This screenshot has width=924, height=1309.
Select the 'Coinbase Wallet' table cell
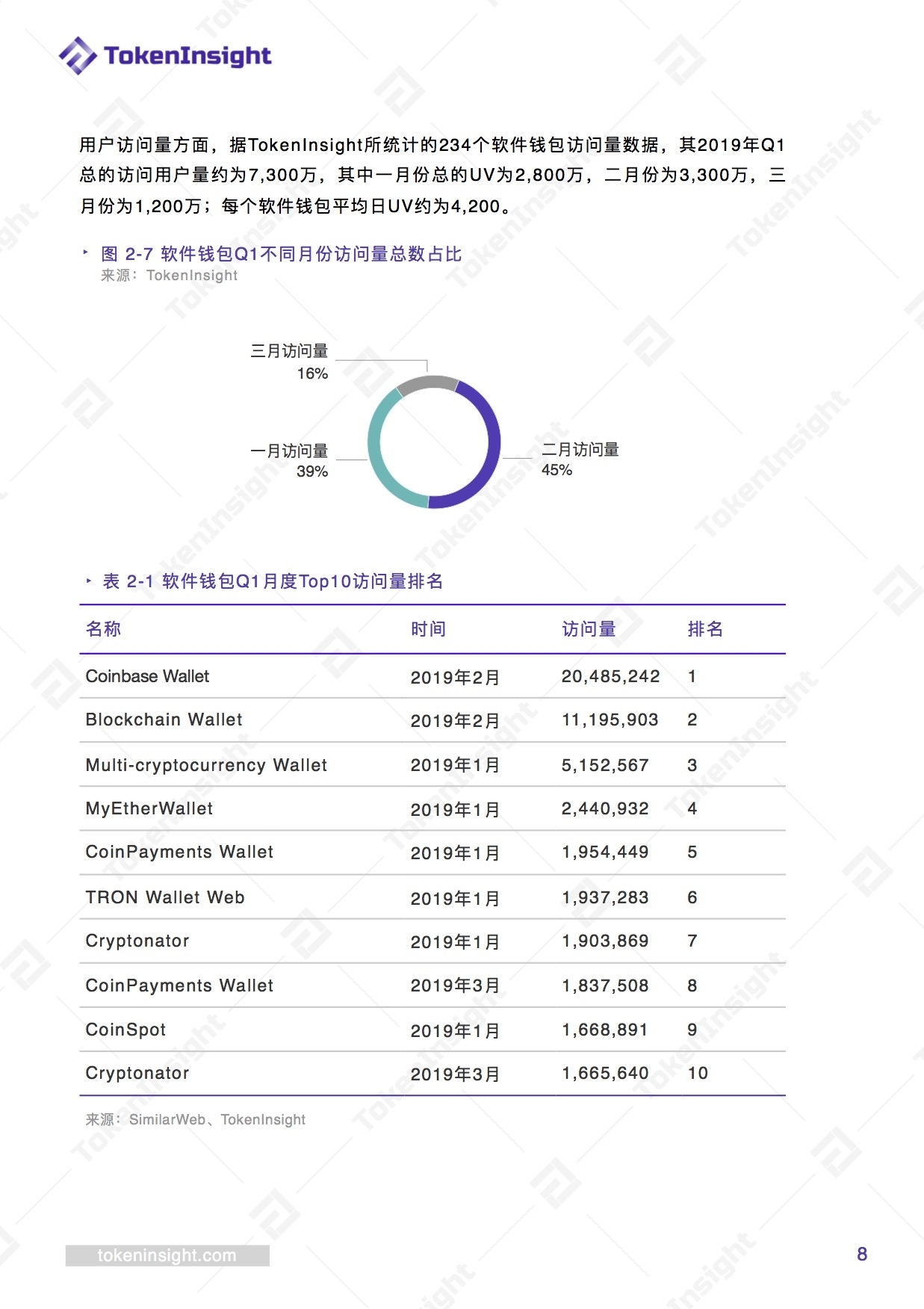148,676
